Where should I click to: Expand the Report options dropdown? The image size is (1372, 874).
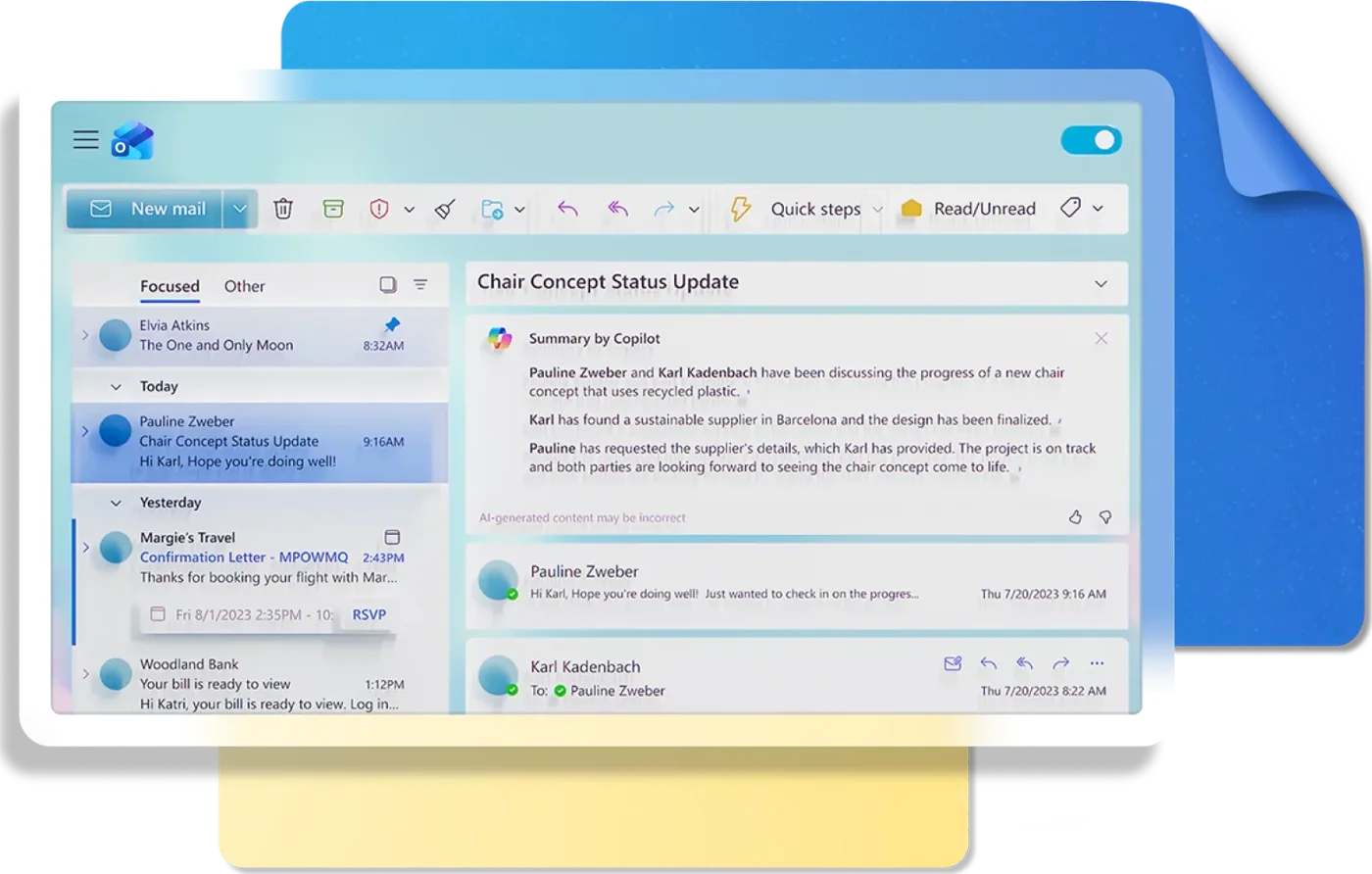pos(409,210)
